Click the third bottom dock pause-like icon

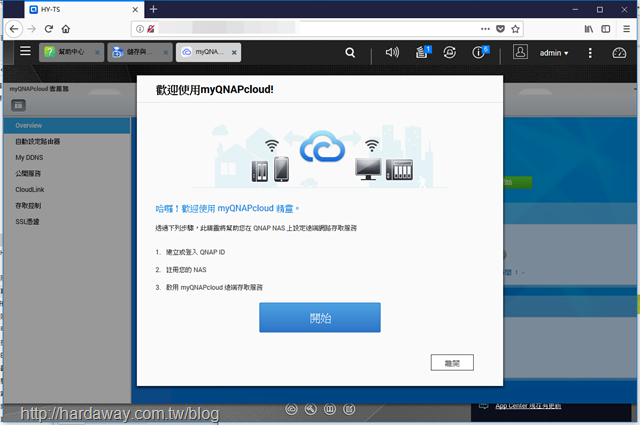pos(330,409)
